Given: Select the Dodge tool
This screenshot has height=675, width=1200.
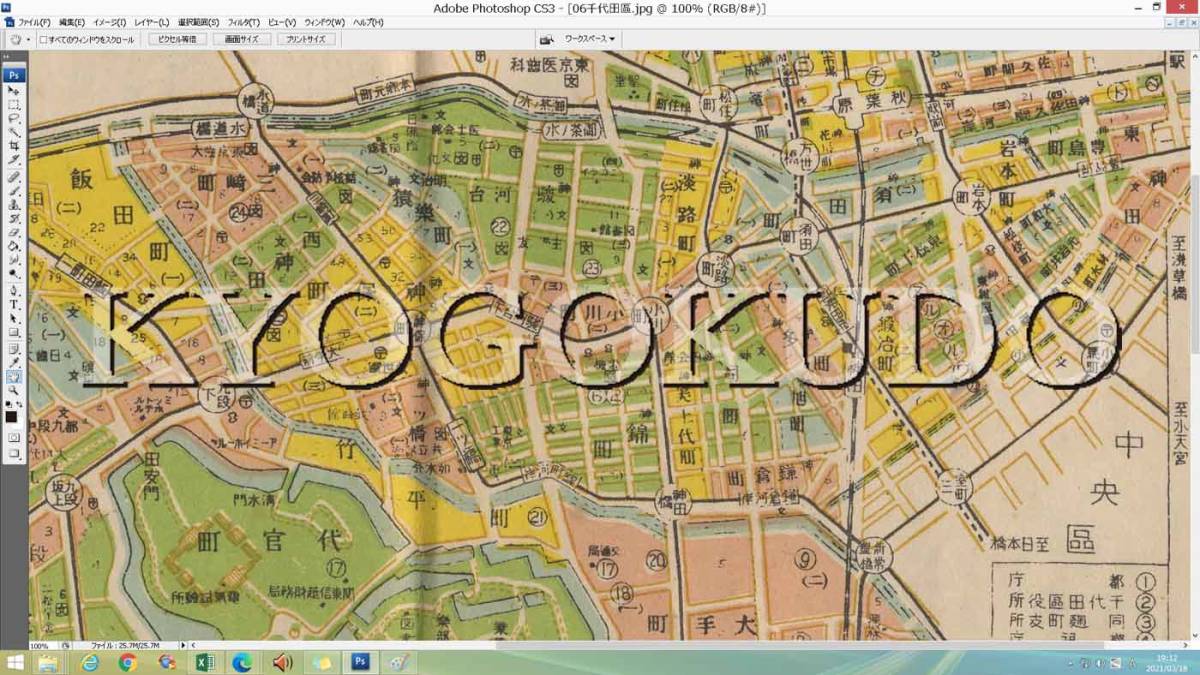Looking at the screenshot, I should tap(14, 274).
